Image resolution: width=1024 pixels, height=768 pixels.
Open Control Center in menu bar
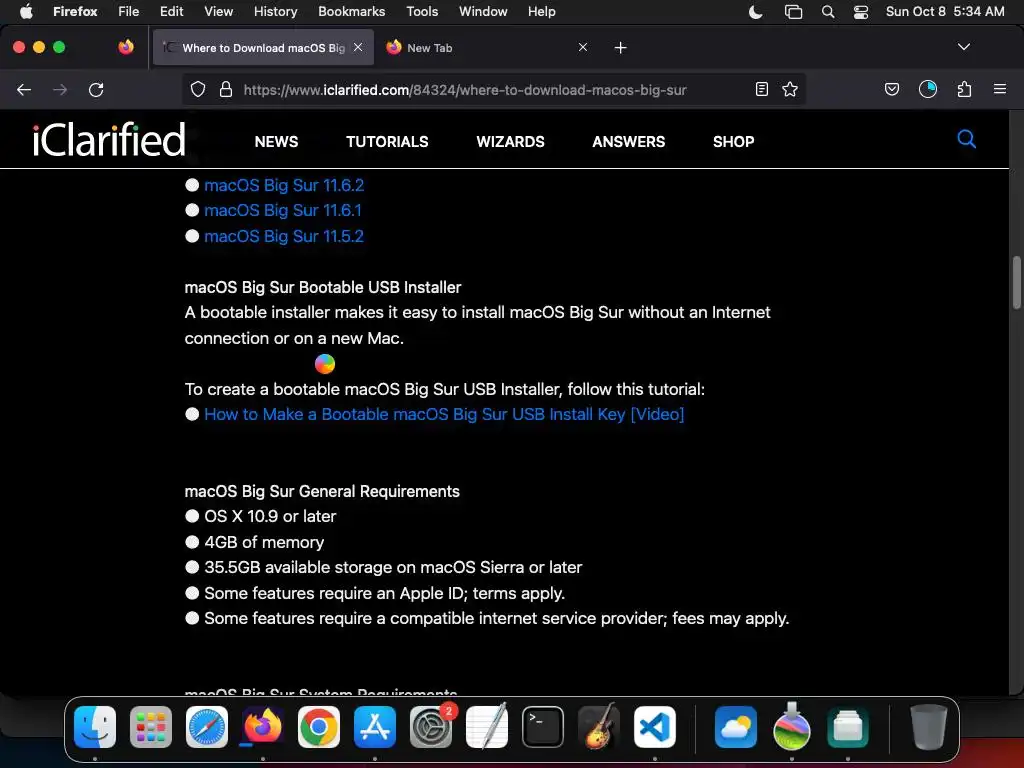pos(861,11)
